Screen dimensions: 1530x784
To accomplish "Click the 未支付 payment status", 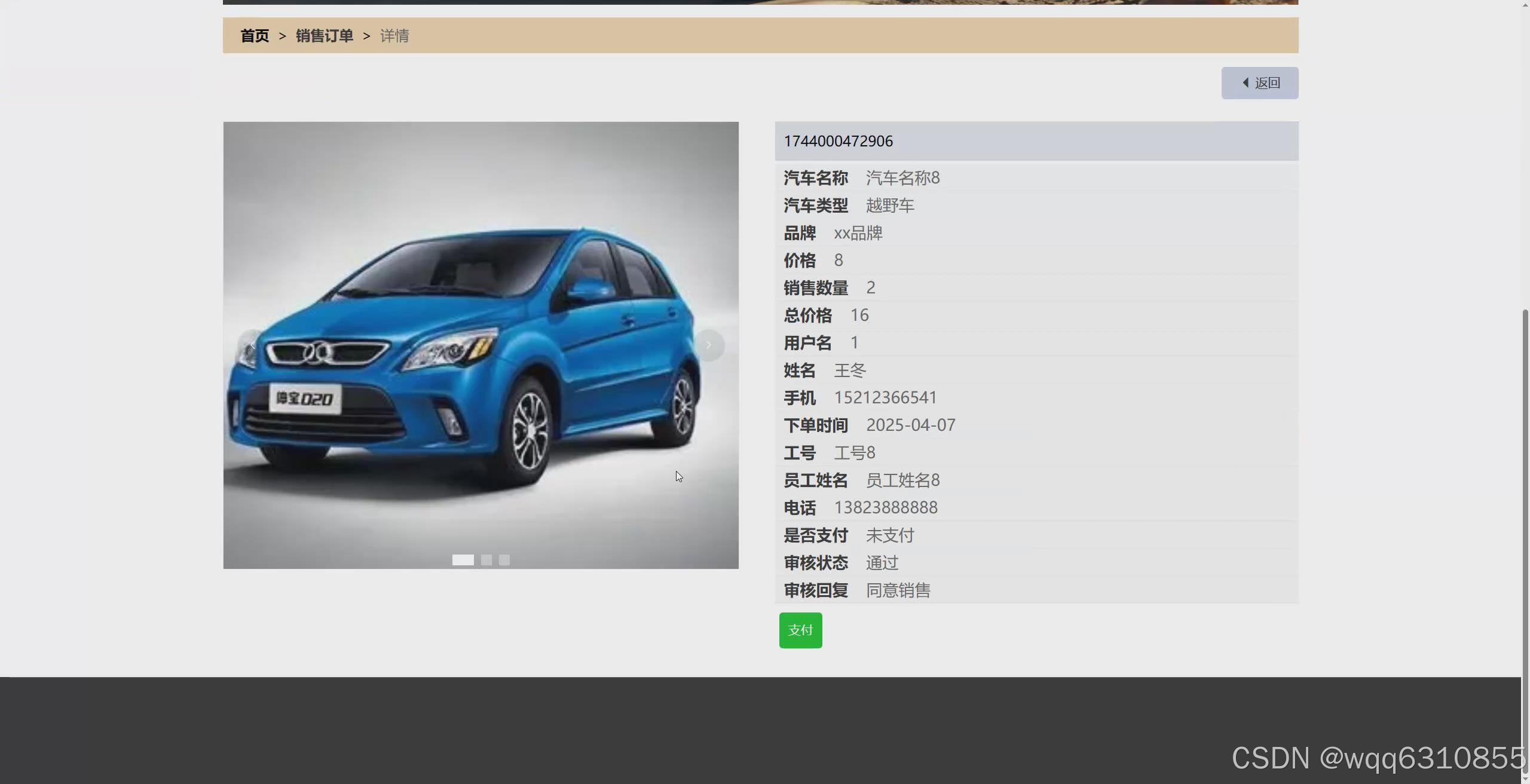I will click(x=889, y=535).
